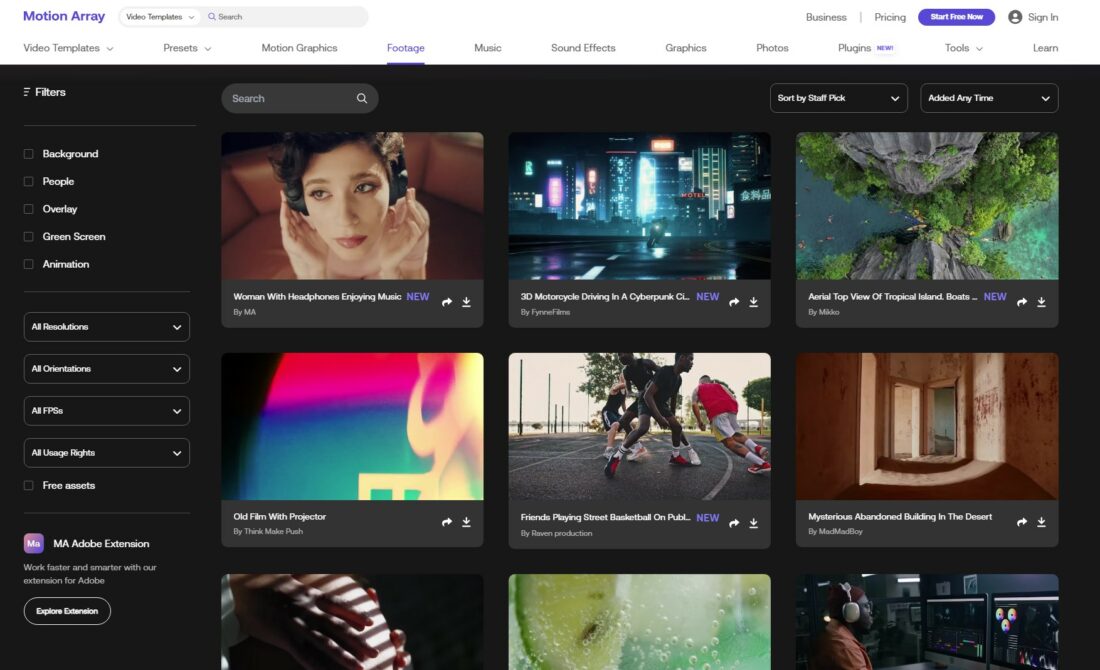Download the Old Film With Projector clip
Screen dimensions: 1100x670
point(466,522)
